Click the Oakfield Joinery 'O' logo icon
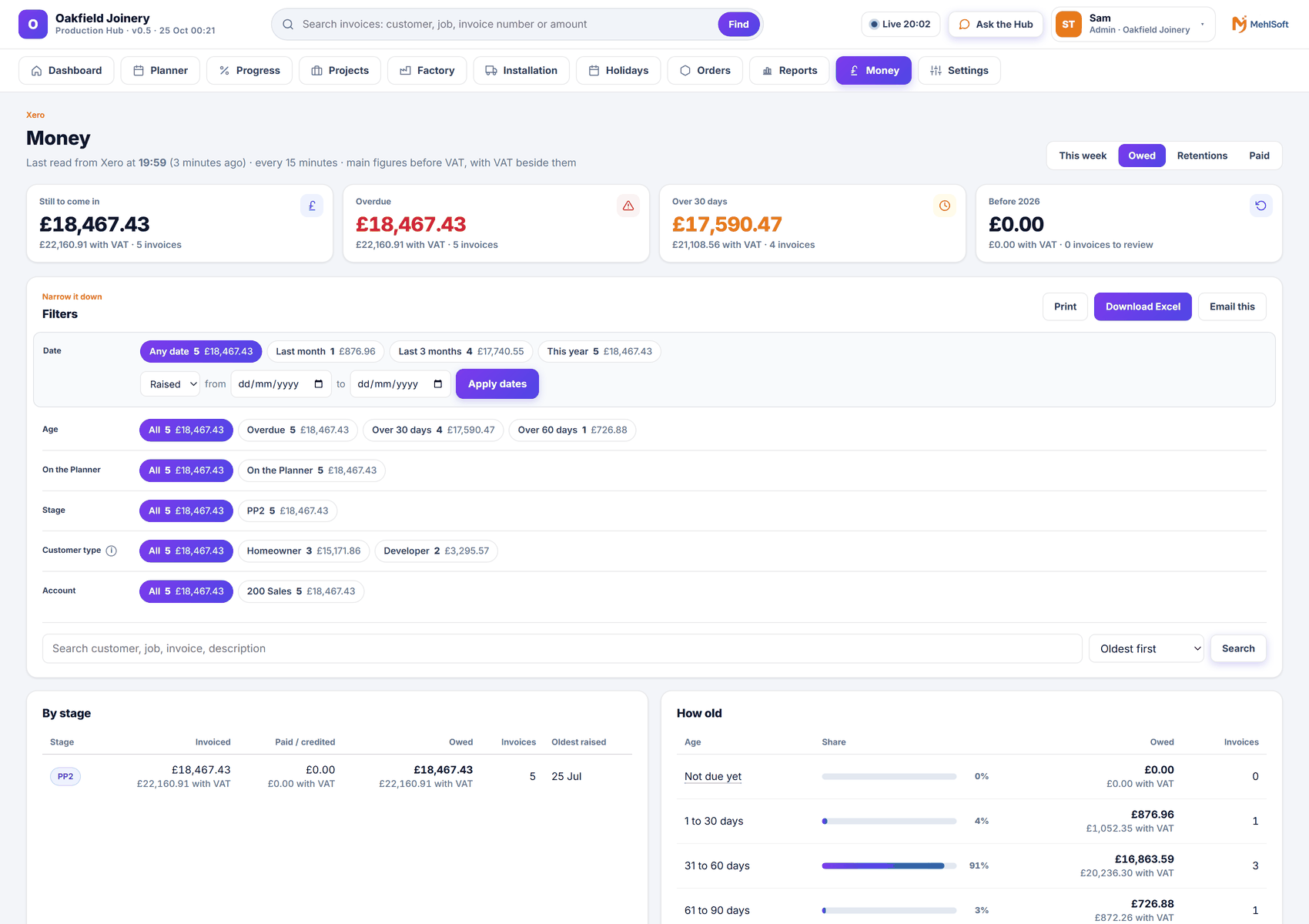Screen dimensions: 1309x924 point(33,24)
